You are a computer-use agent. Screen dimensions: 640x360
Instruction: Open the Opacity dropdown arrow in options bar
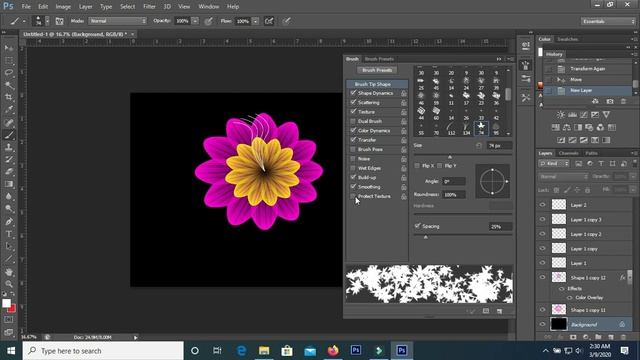point(195,21)
